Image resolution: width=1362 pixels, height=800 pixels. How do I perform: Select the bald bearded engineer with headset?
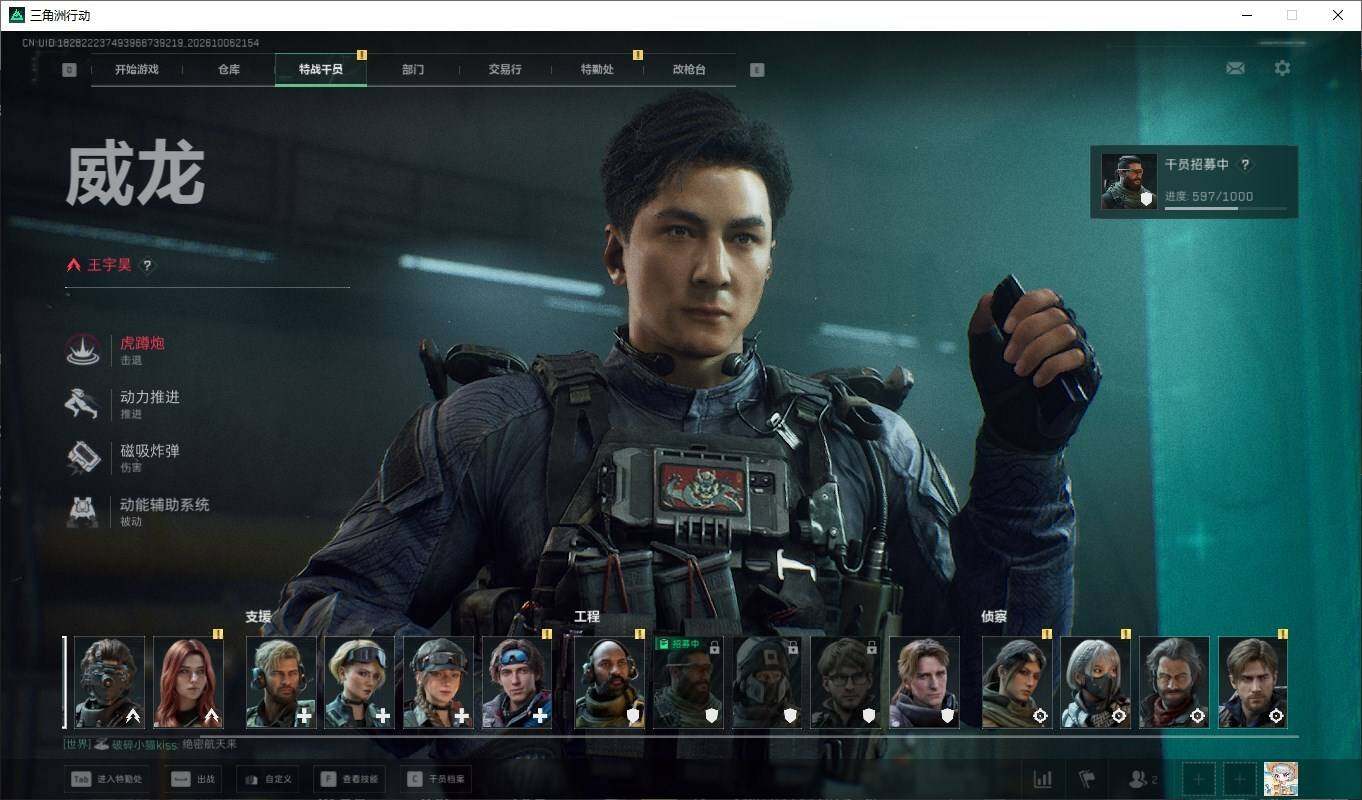point(610,682)
